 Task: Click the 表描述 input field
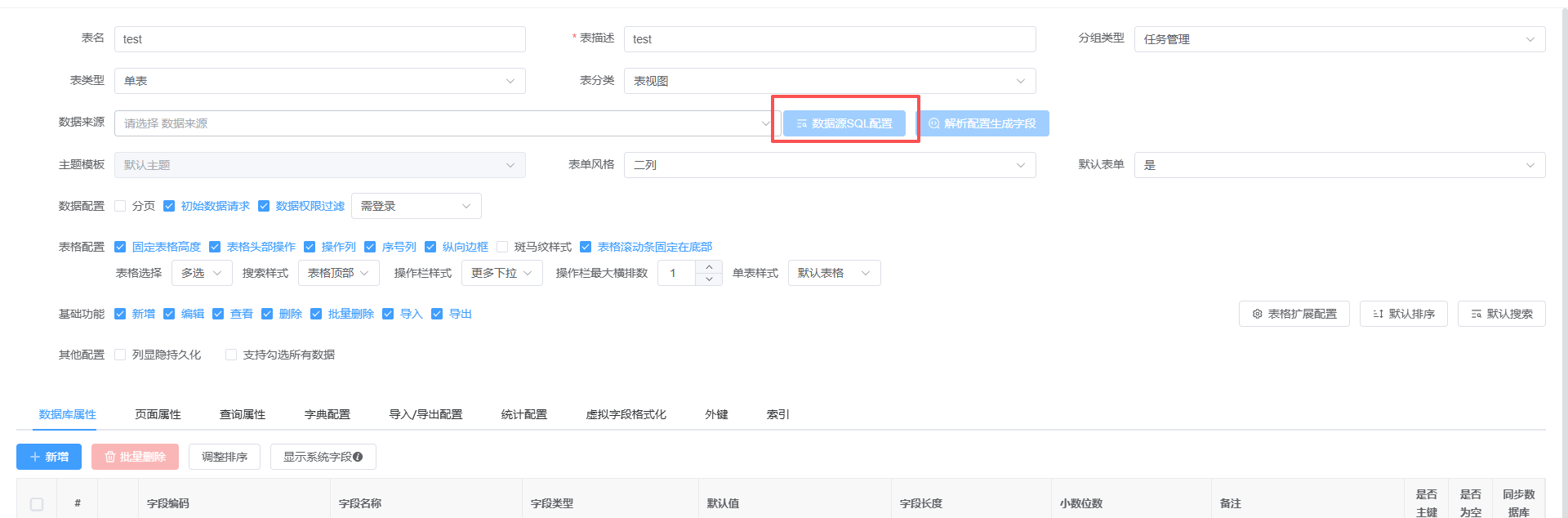click(829, 39)
